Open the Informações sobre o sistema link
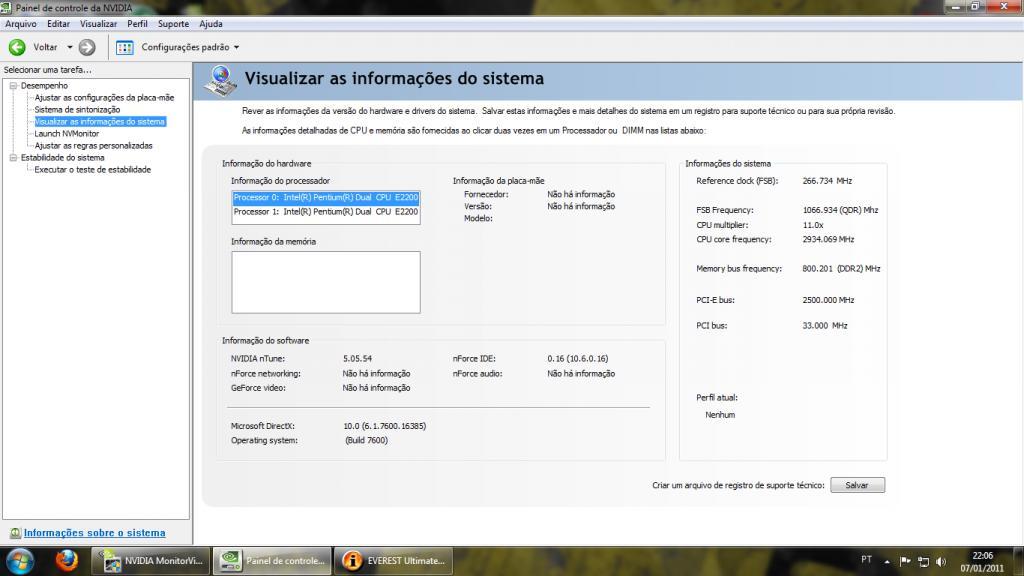Viewport: 1024px width, 576px height. click(95, 533)
